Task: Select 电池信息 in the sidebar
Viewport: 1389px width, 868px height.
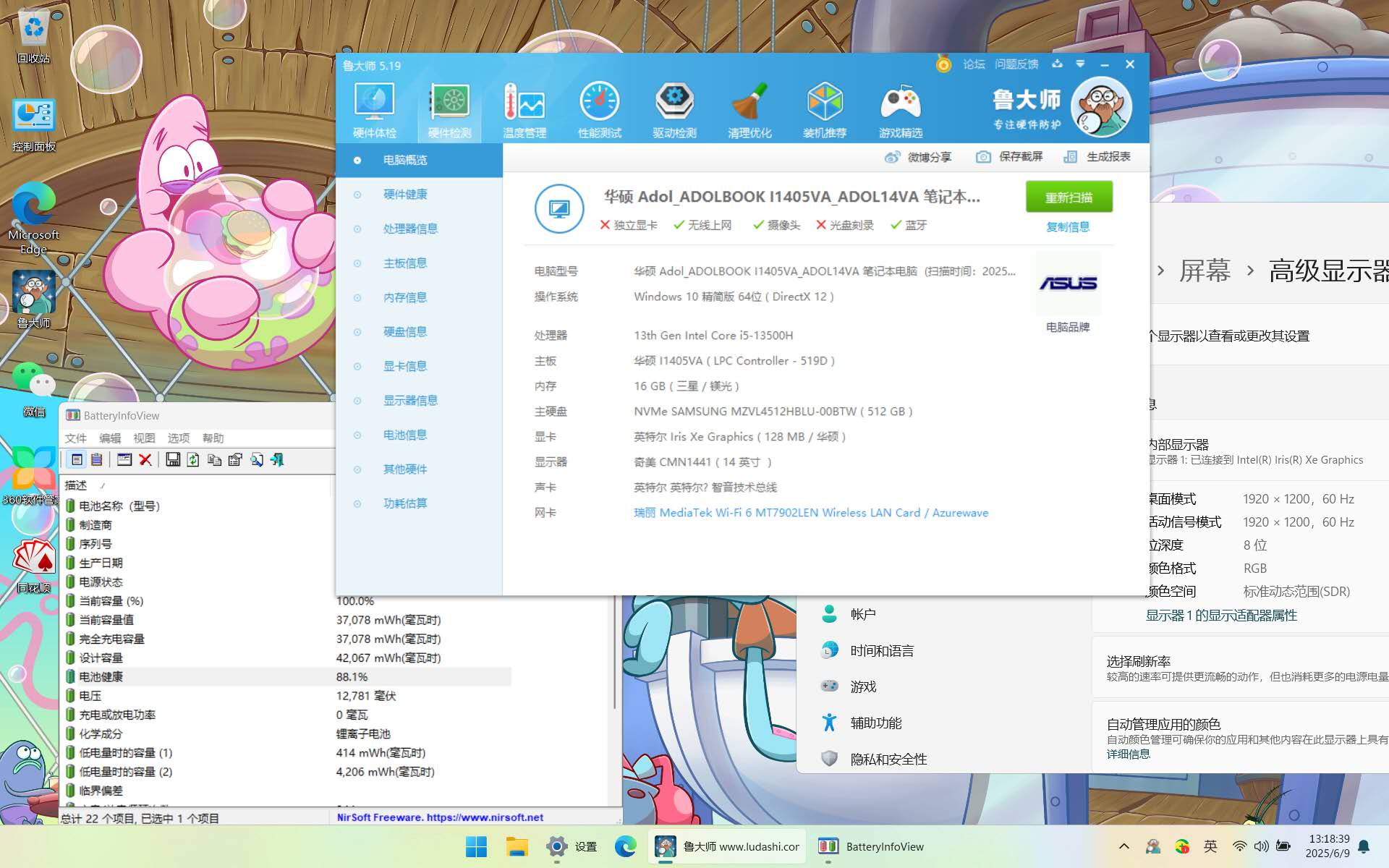Action: pos(419,435)
